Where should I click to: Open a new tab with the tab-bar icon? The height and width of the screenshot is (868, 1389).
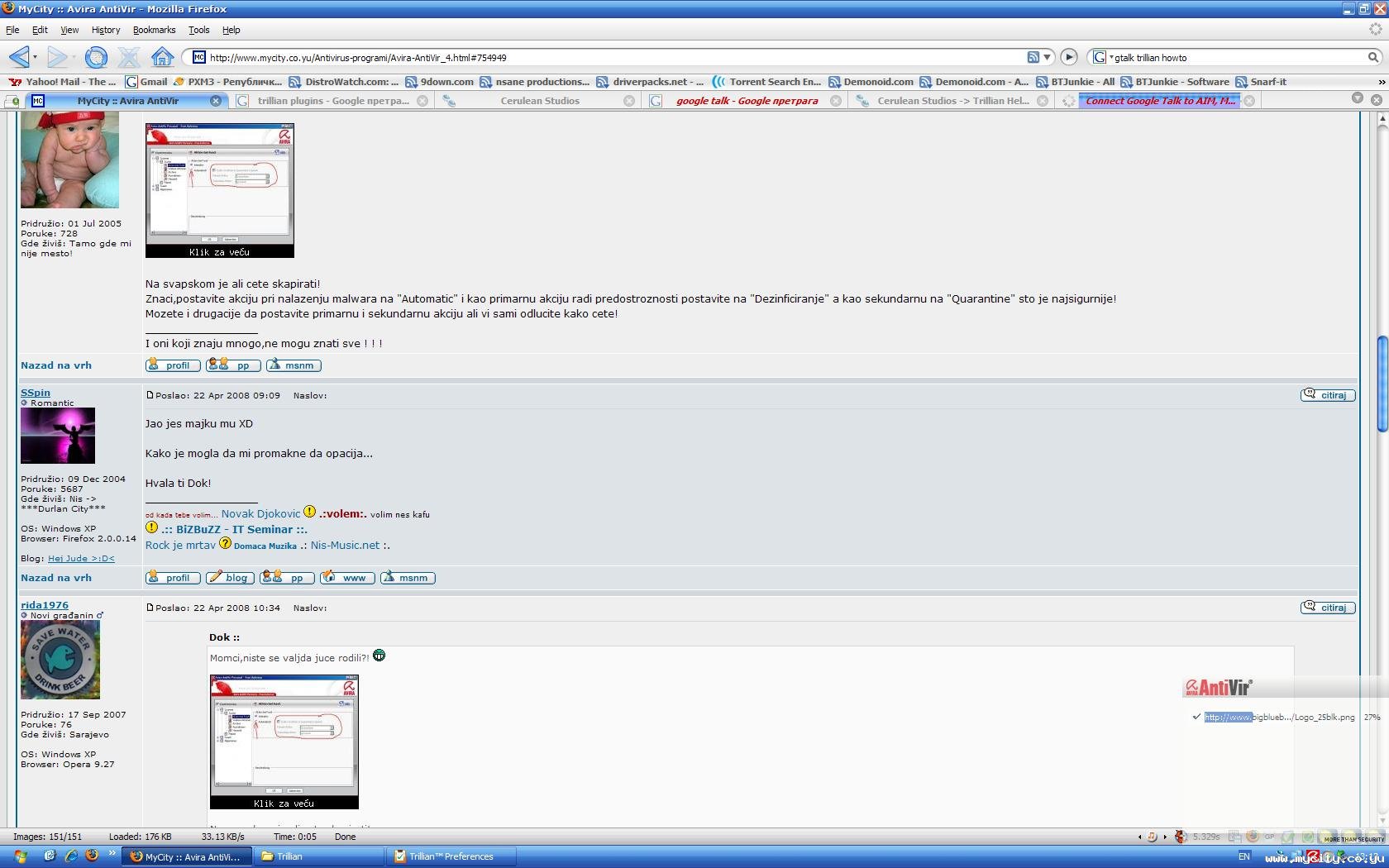point(12,101)
